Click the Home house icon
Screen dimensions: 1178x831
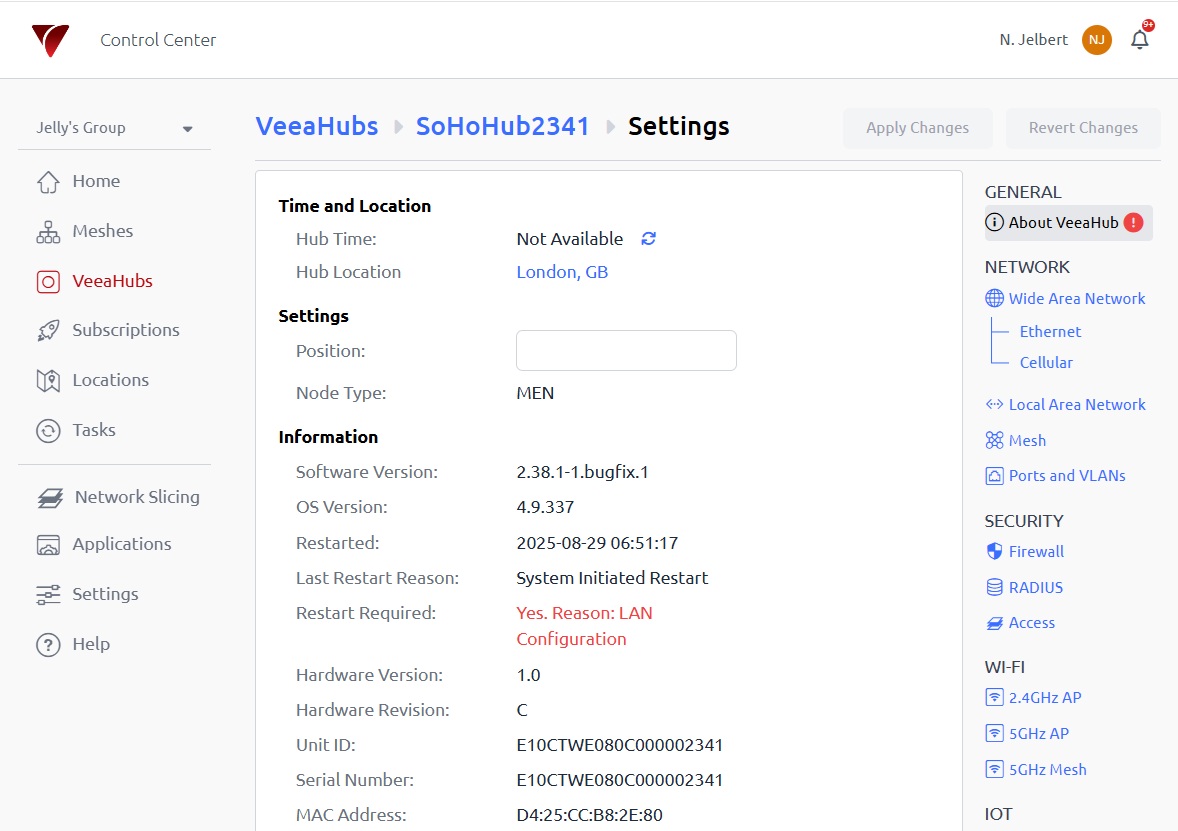[x=48, y=182]
